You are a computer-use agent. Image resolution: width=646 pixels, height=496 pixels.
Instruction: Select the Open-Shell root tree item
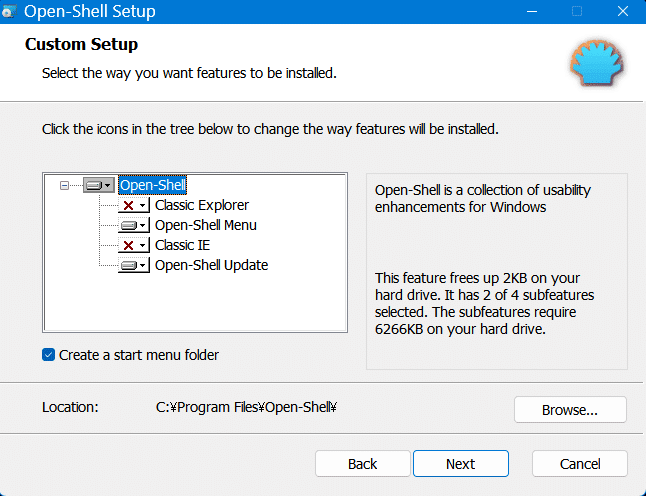point(152,185)
